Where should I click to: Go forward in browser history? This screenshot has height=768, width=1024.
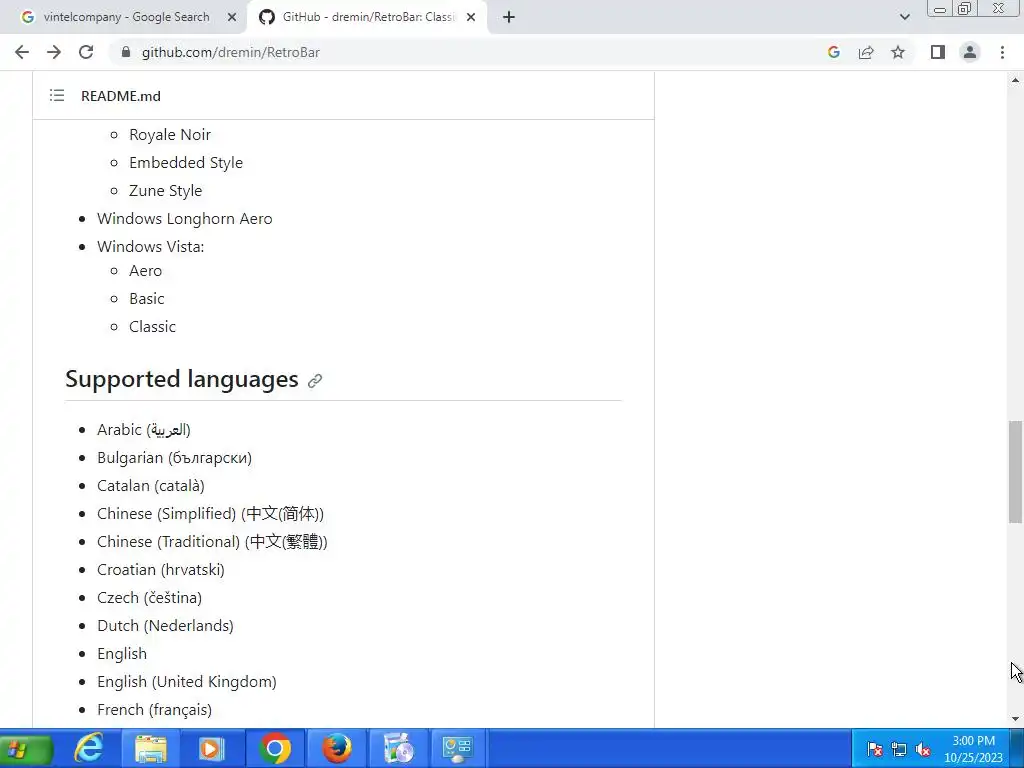54,52
